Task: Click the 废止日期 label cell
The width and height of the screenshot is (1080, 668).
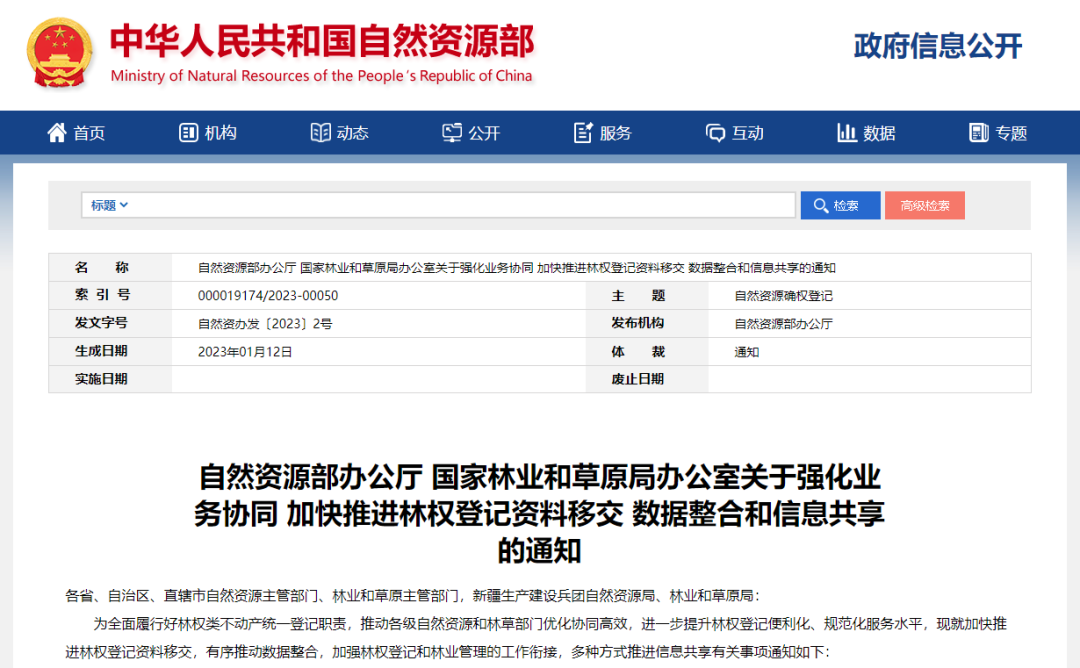Action: coord(647,379)
